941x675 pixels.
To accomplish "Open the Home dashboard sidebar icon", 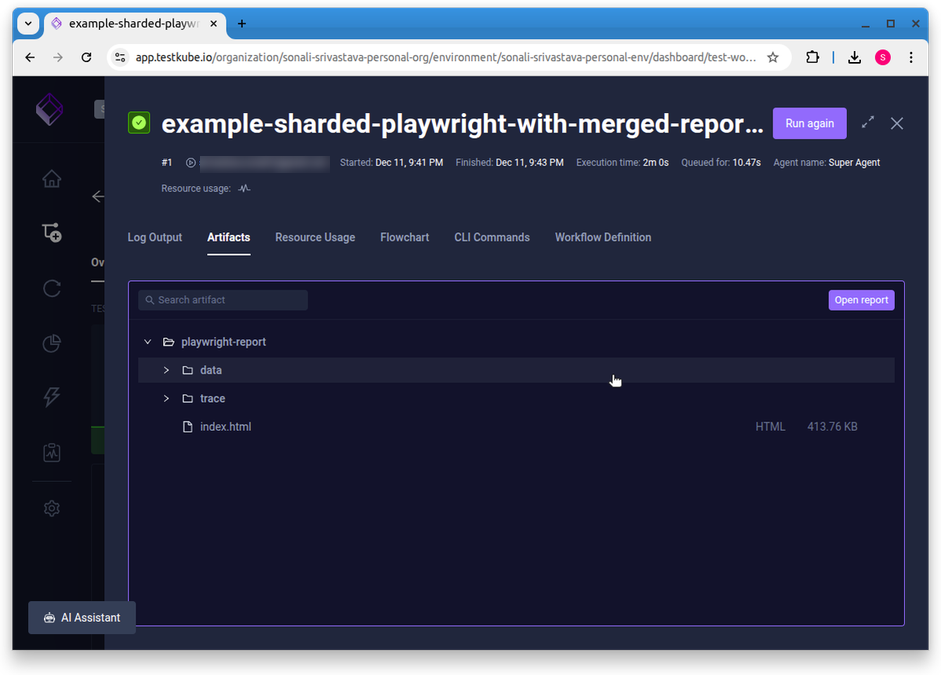I will click(x=52, y=178).
